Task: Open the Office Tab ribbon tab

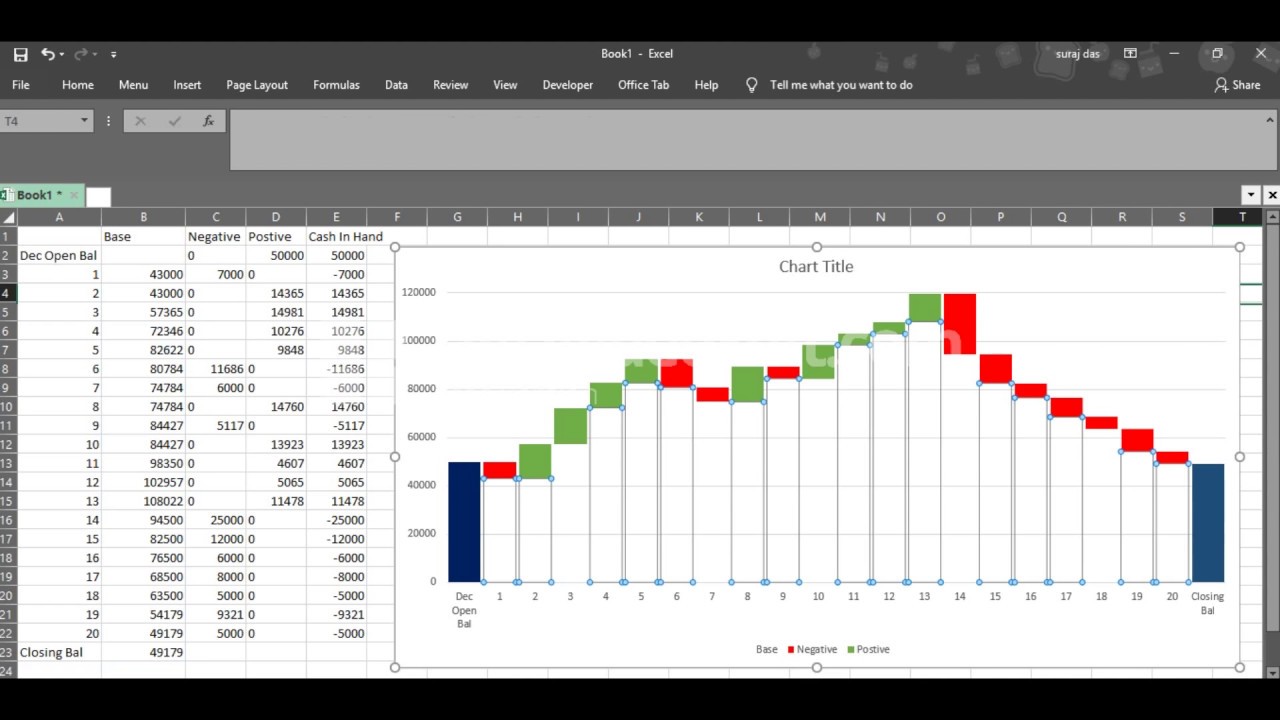Action: point(643,85)
